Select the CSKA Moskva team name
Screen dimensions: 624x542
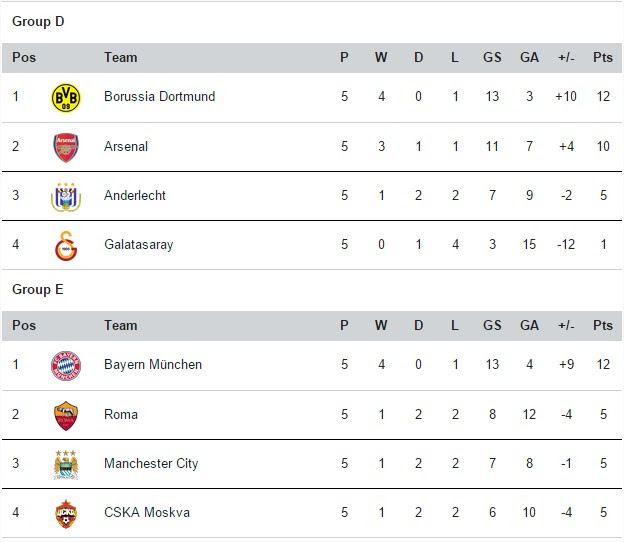(147, 513)
